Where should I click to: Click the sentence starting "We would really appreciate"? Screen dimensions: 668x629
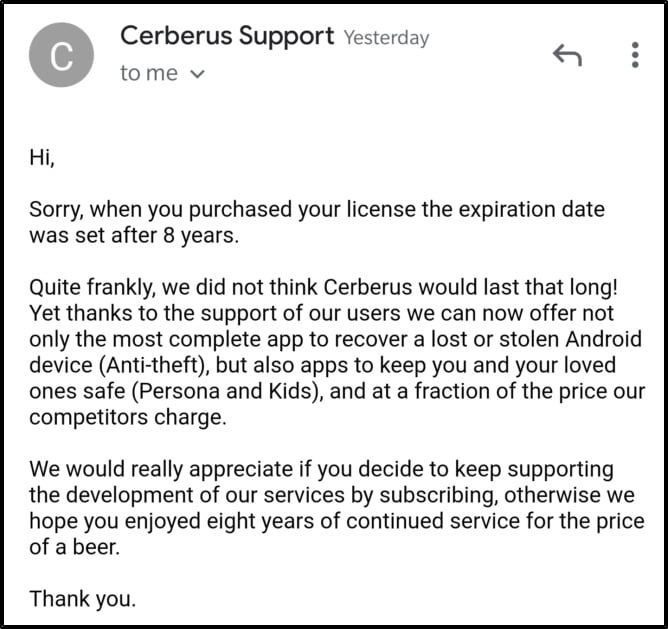(x=337, y=508)
